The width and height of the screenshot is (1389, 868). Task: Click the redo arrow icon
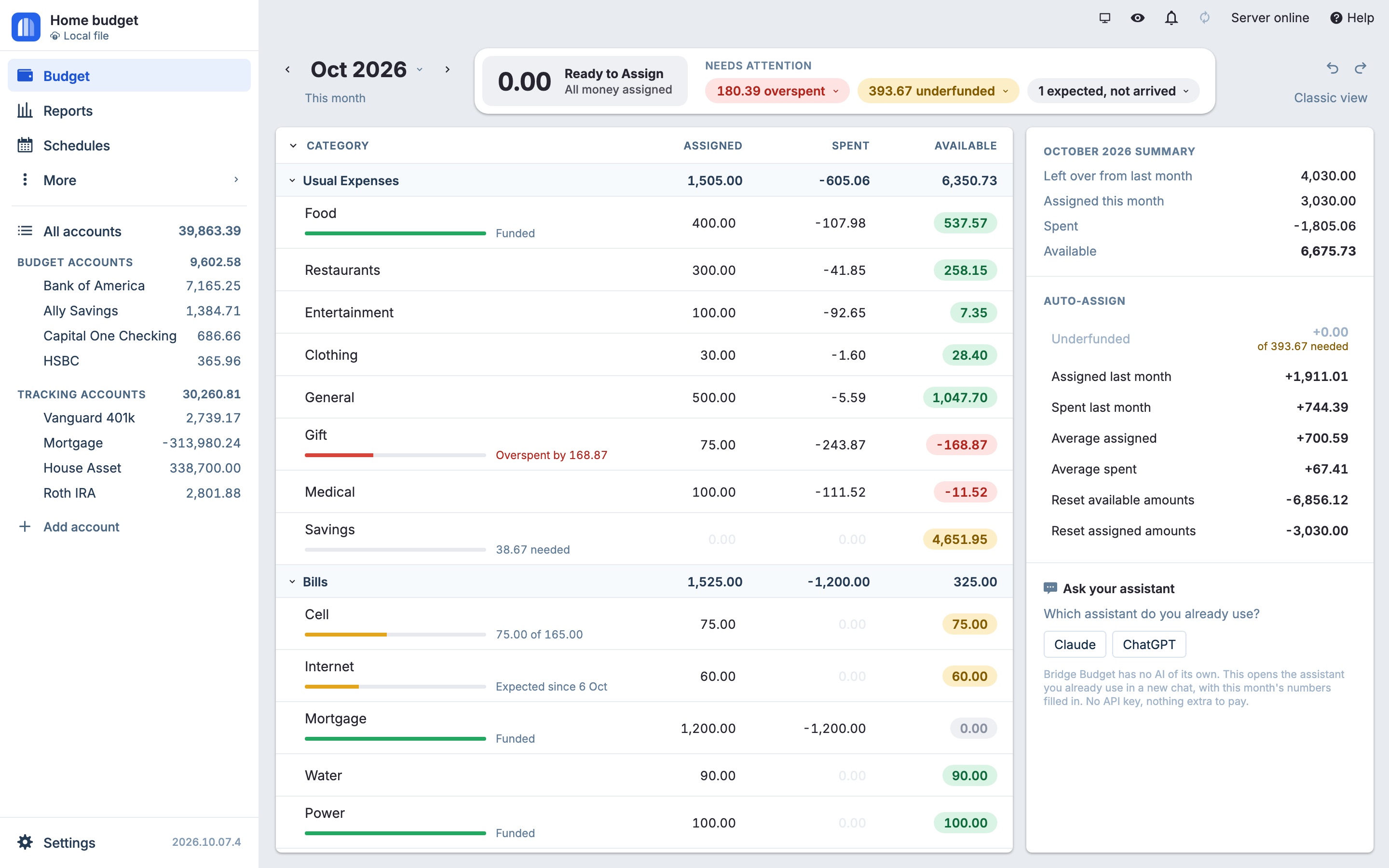(1360, 68)
